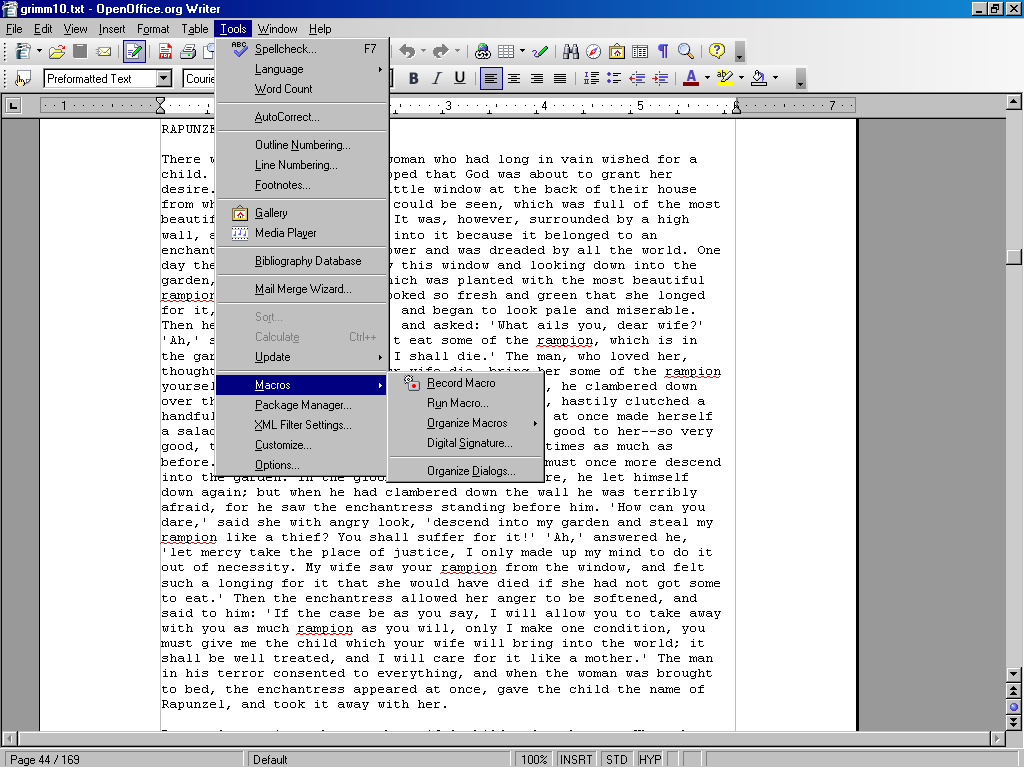Toggle Underline formatting
The height and width of the screenshot is (768, 1024).
point(460,78)
